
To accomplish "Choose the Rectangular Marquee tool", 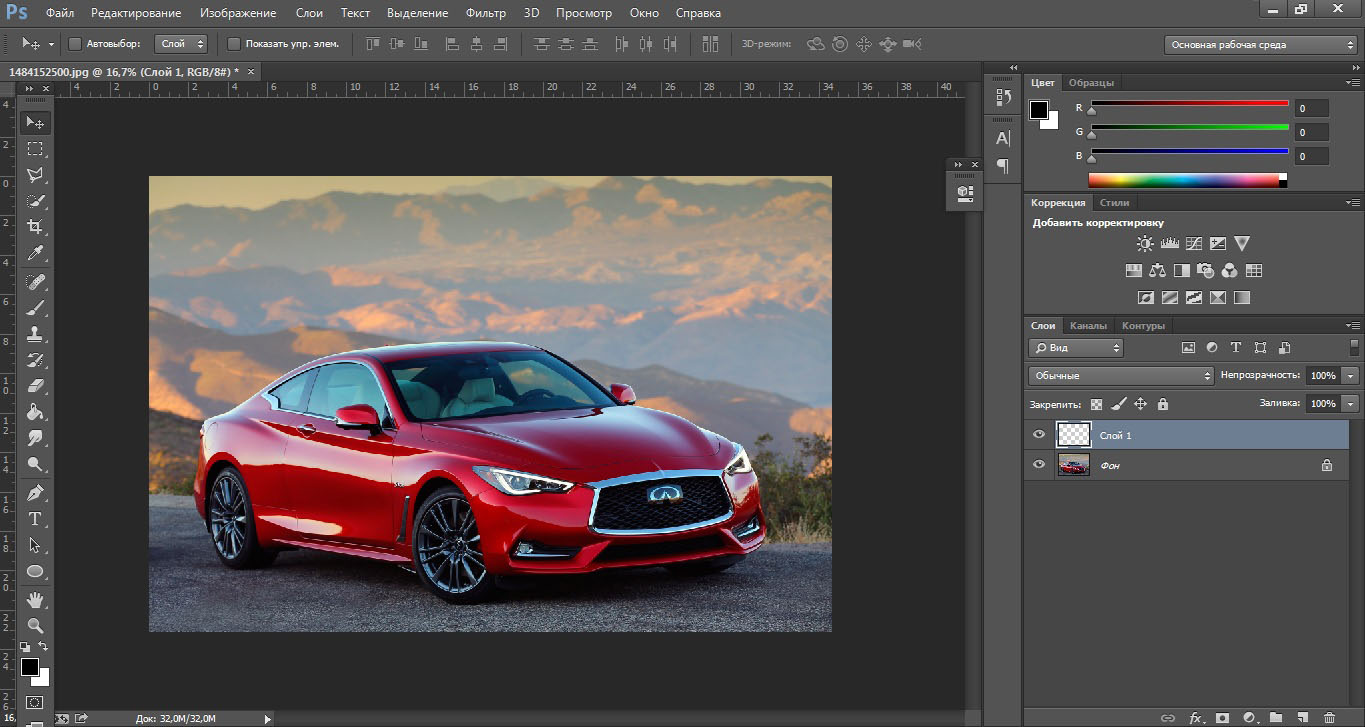I will [x=35, y=149].
